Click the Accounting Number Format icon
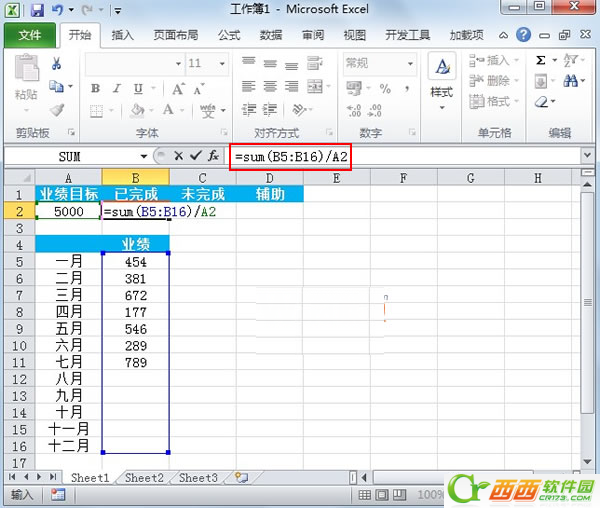The width and height of the screenshot is (600, 508). tap(354, 88)
